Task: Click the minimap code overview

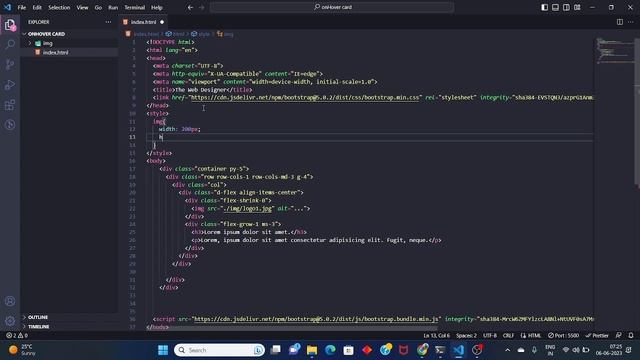Action: click(615, 51)
